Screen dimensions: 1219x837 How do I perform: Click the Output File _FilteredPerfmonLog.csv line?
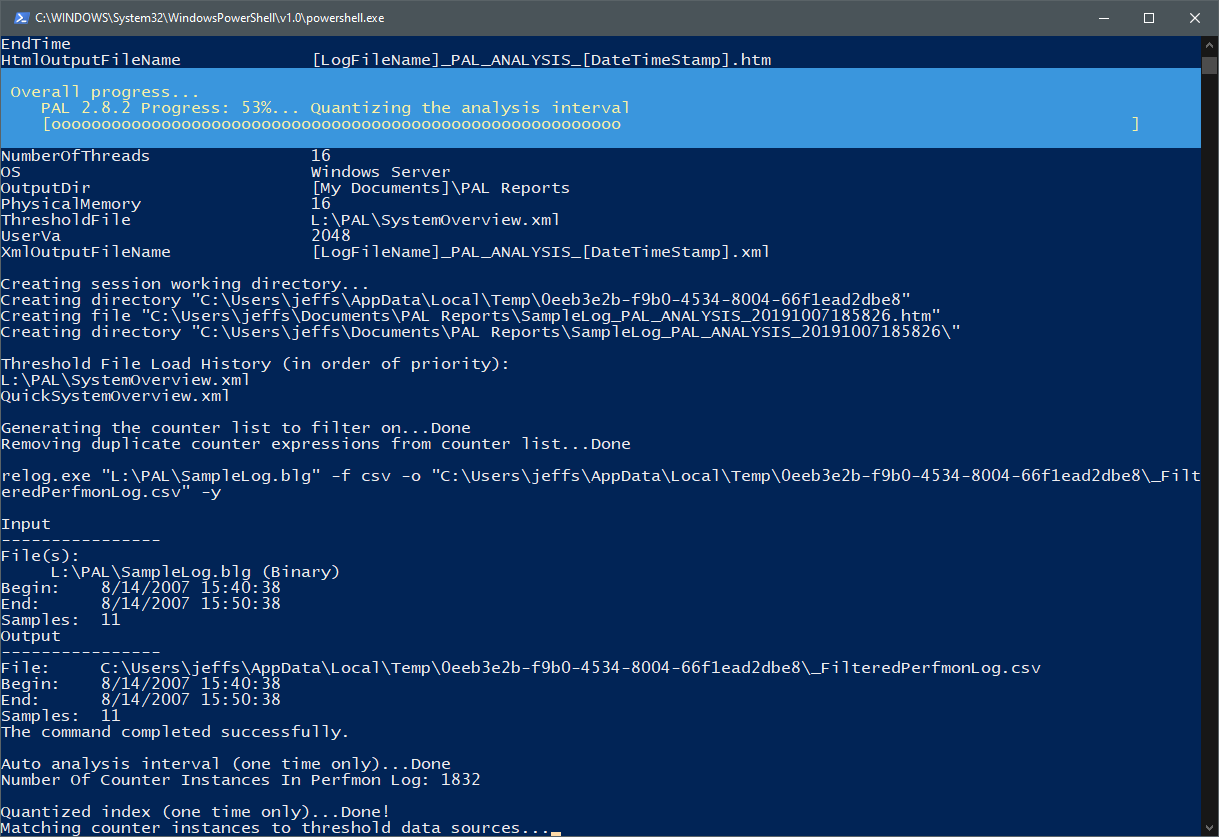521,668
